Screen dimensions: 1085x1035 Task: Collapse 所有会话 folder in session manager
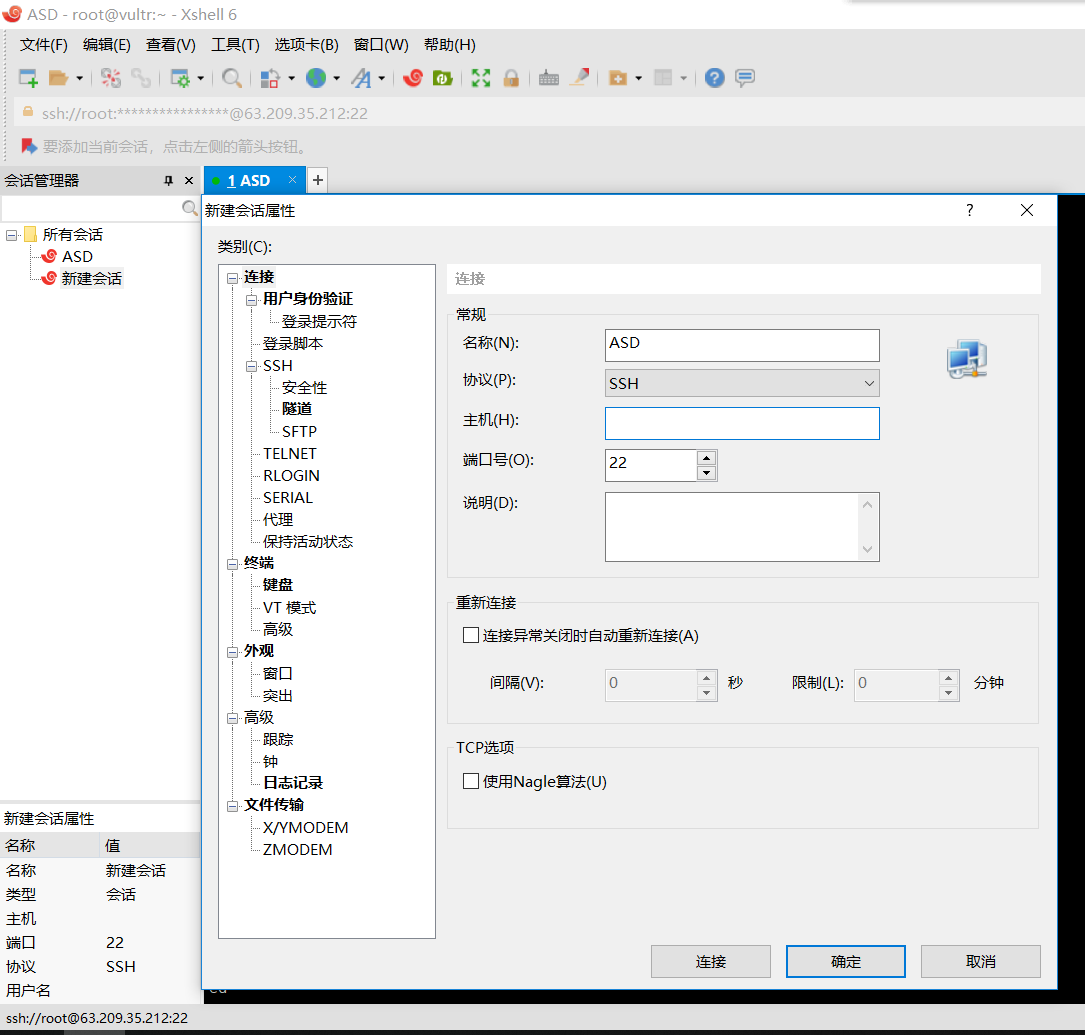point(11,235)
